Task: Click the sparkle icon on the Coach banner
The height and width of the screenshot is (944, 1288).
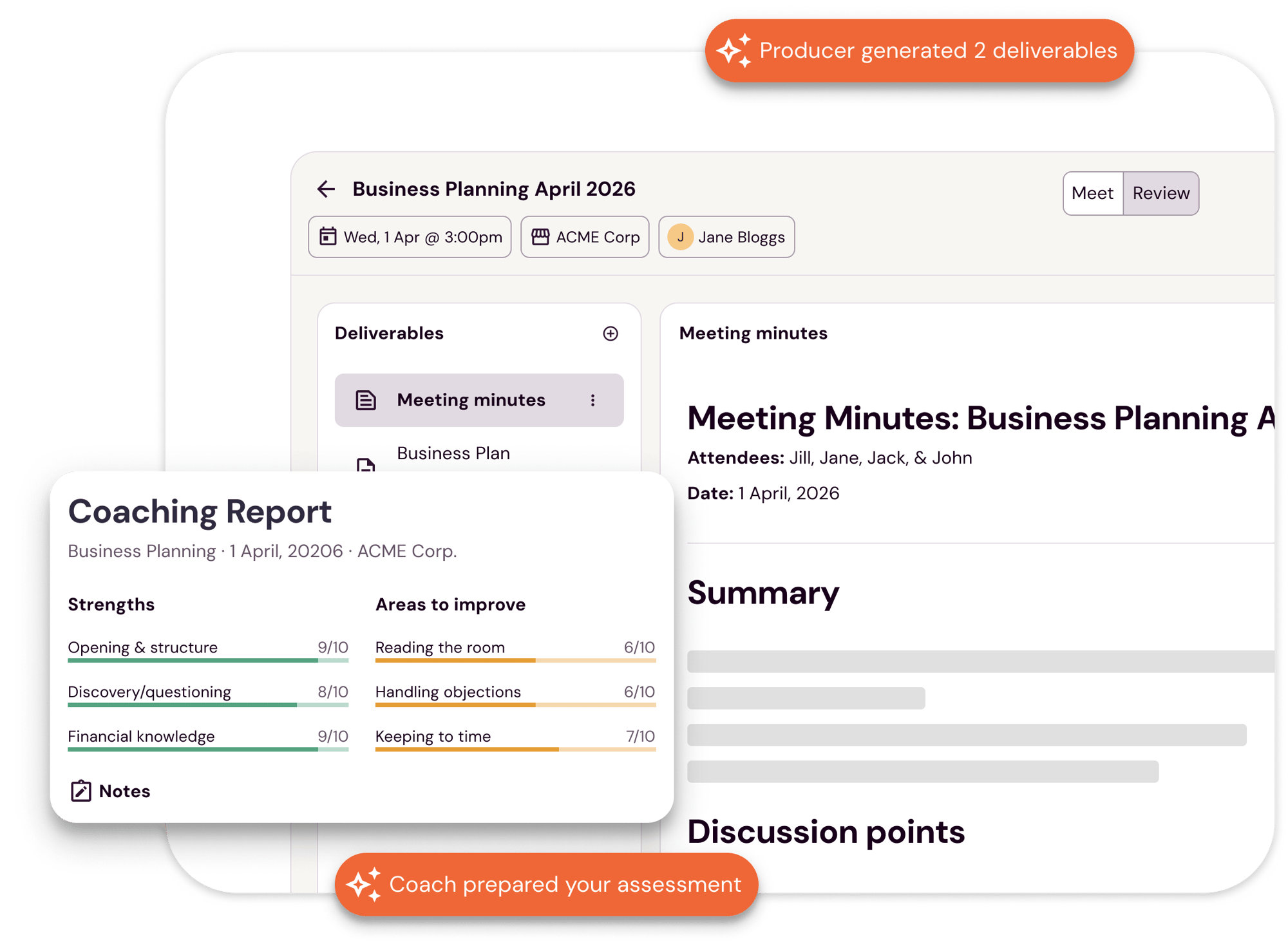Action: (364, 884)
